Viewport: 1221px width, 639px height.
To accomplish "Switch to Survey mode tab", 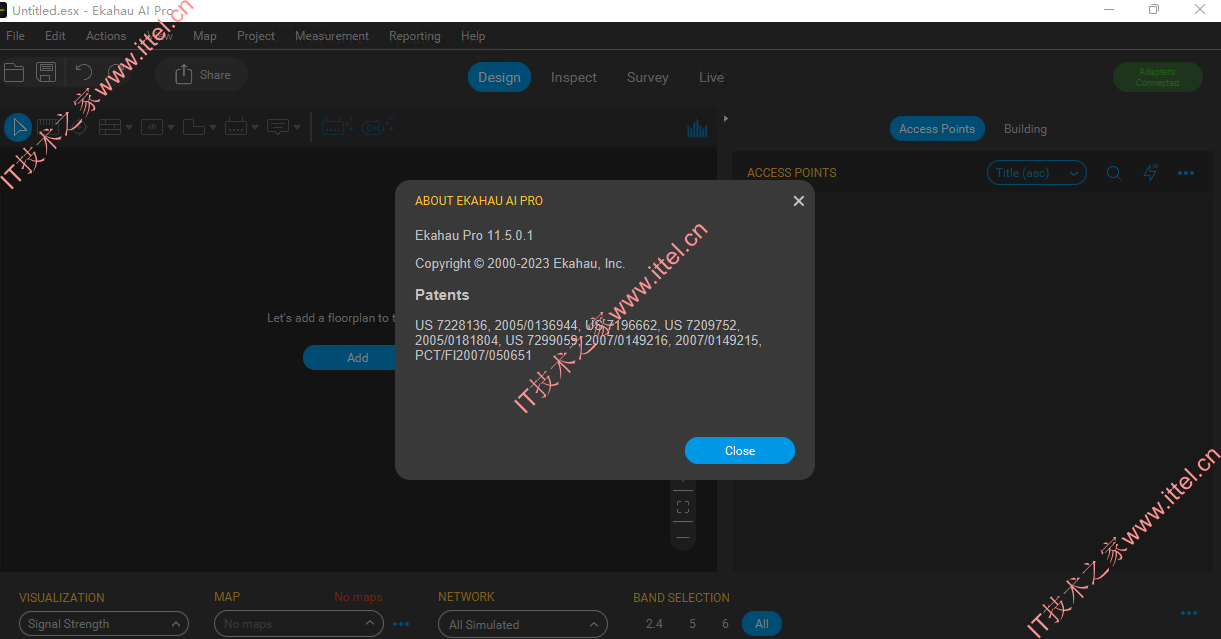I will pos(648,77).
